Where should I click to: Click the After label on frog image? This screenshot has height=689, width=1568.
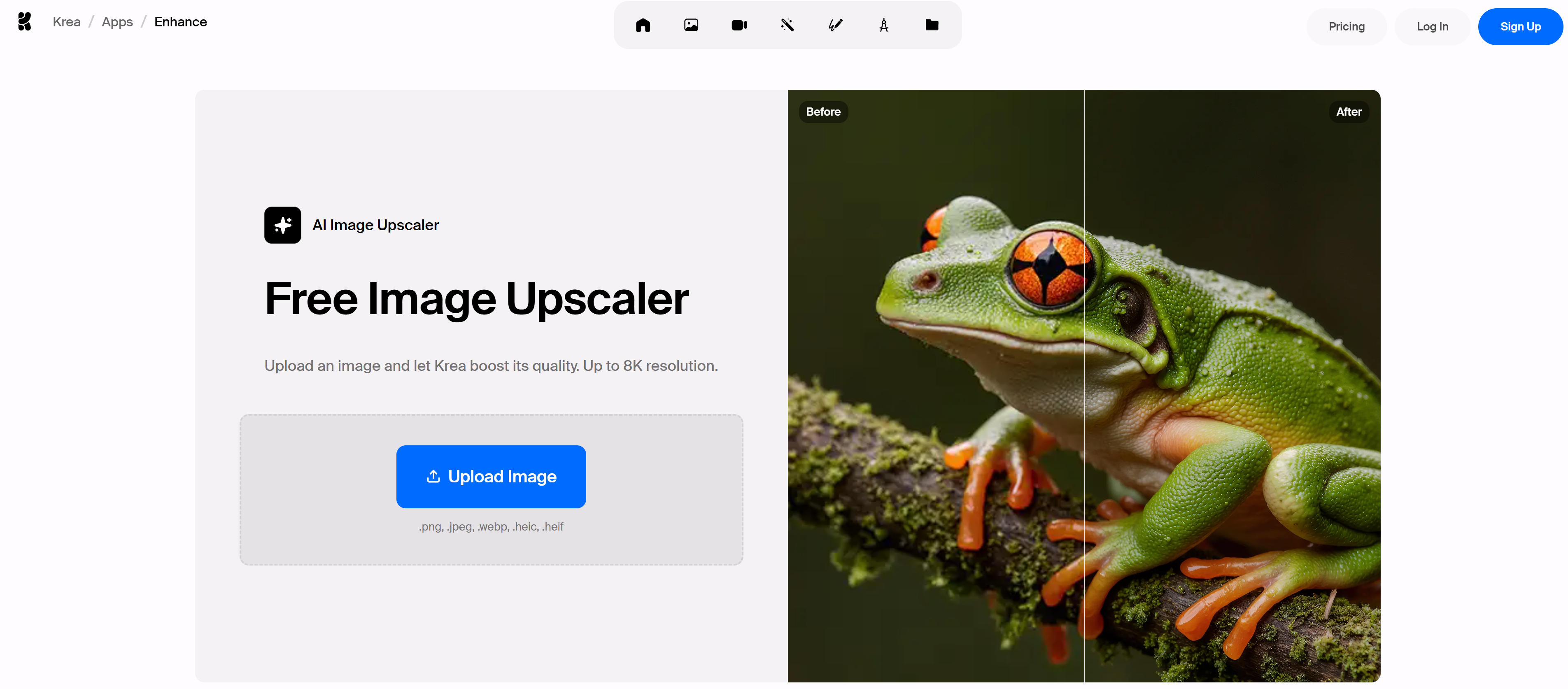click(1348, 112)
